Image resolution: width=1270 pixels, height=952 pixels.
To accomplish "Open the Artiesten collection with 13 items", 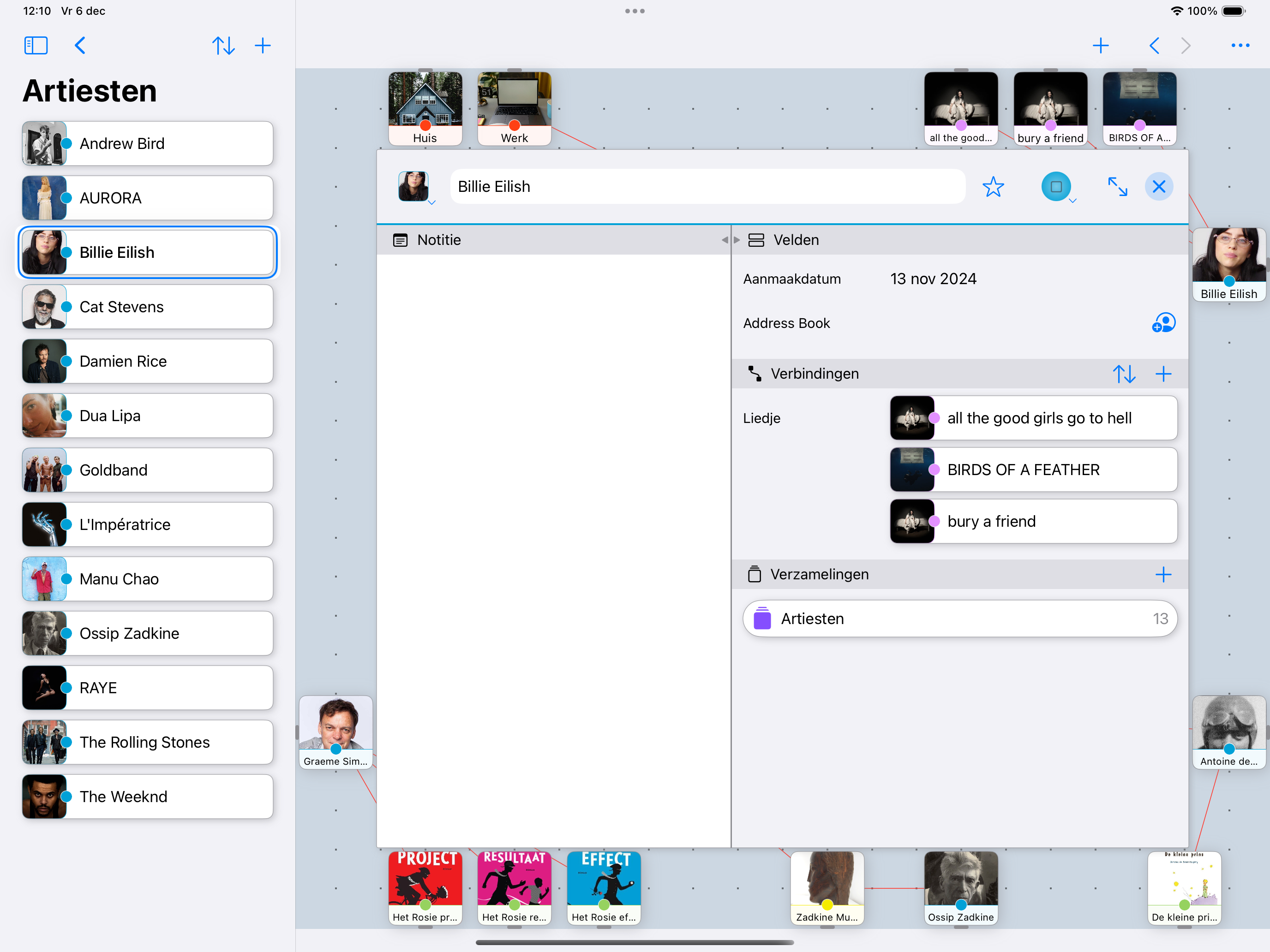I will tap(960, 619).
